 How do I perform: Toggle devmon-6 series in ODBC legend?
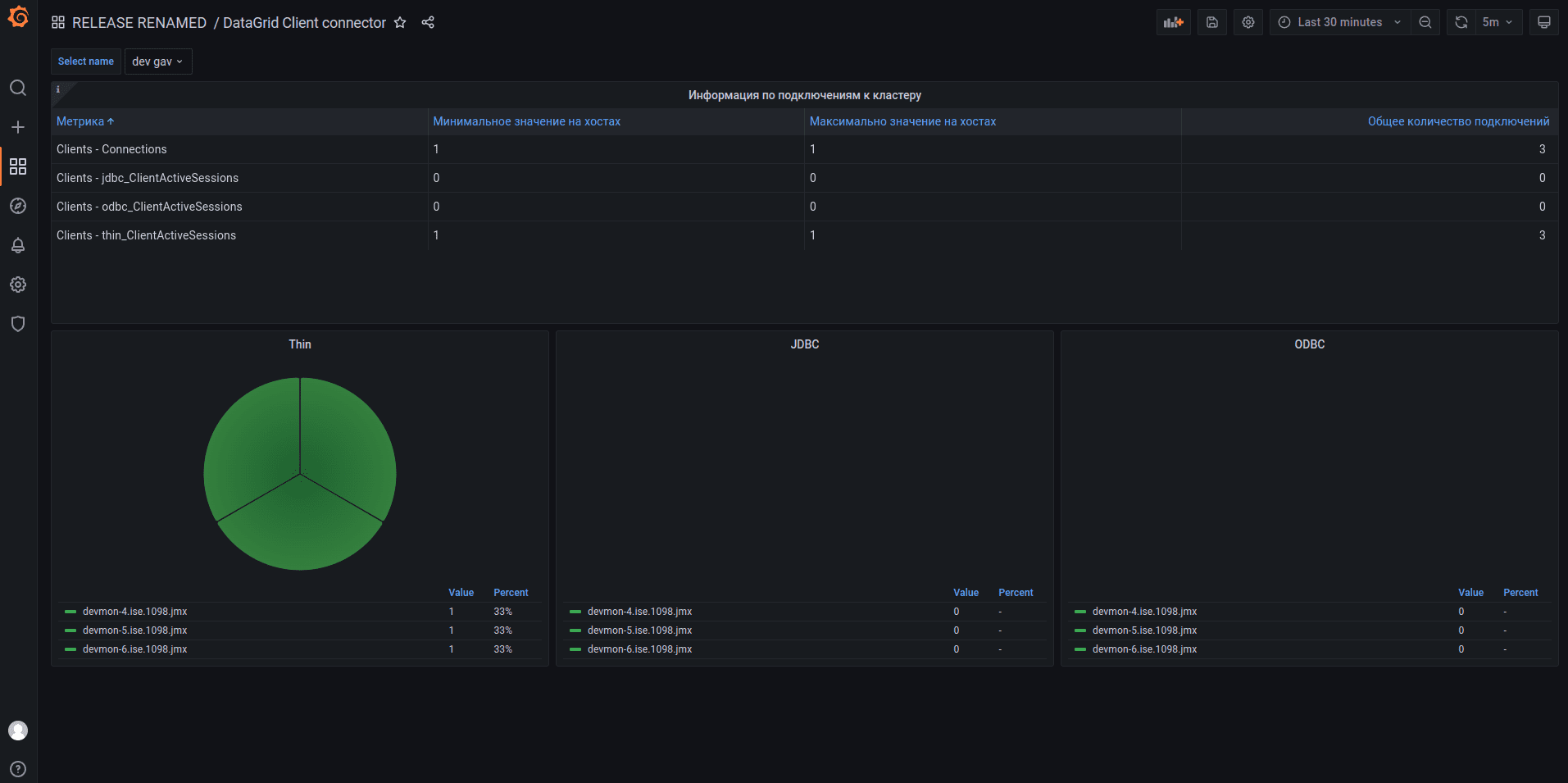pos(1144,649)
